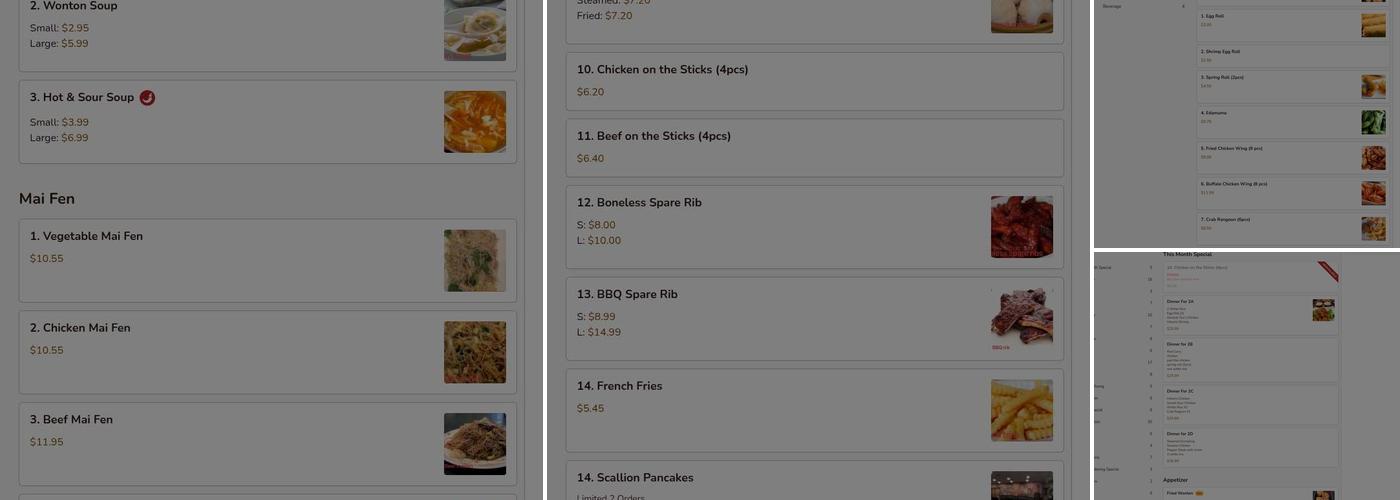
Task: Click the Mai Fen section heading
Action: pyautogui.click(x=47, y=198)
